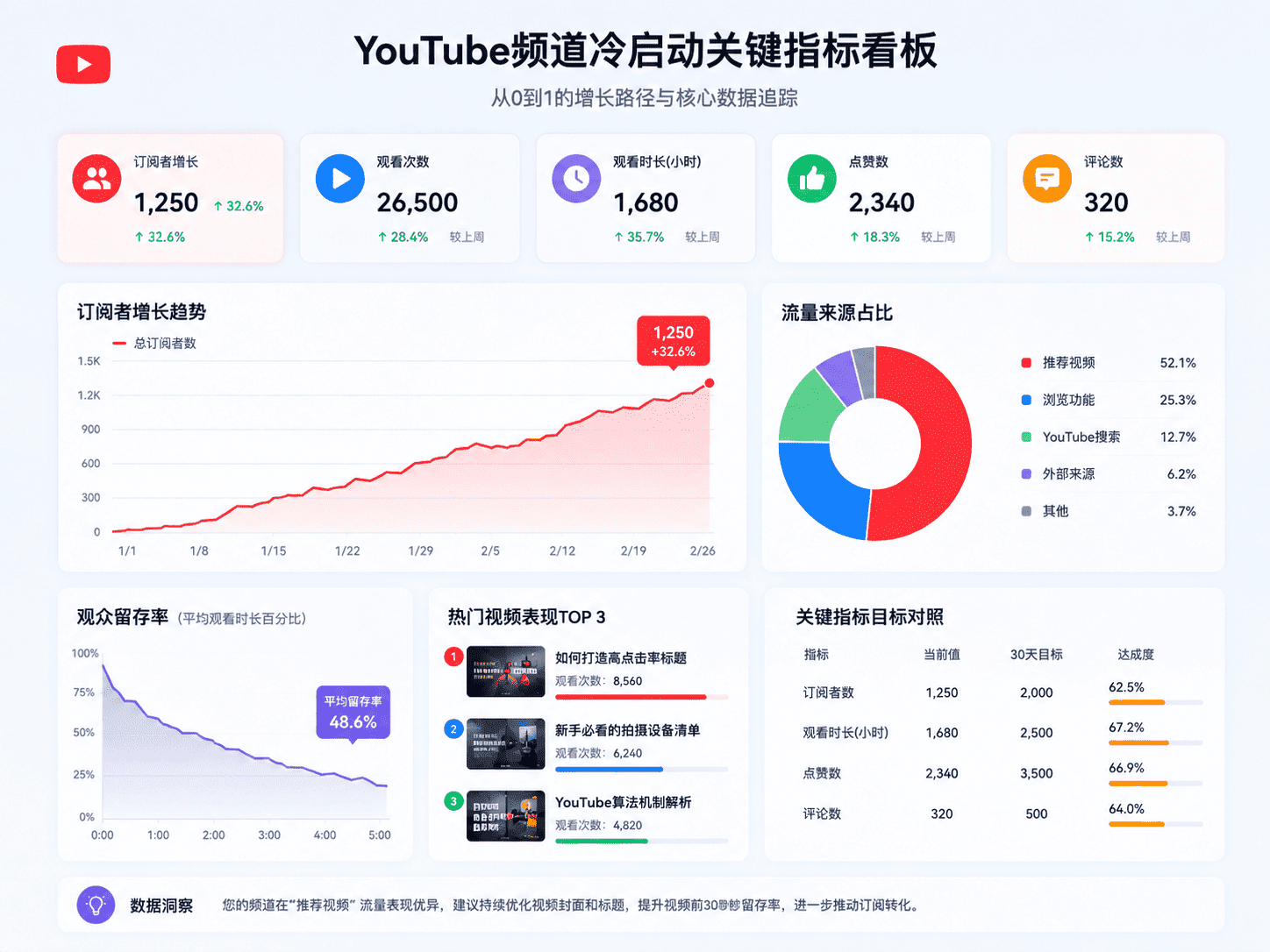Click the purple 平均留存率 48.6% tooltip
The image size is (1270, 952).
tap(353, 713)
